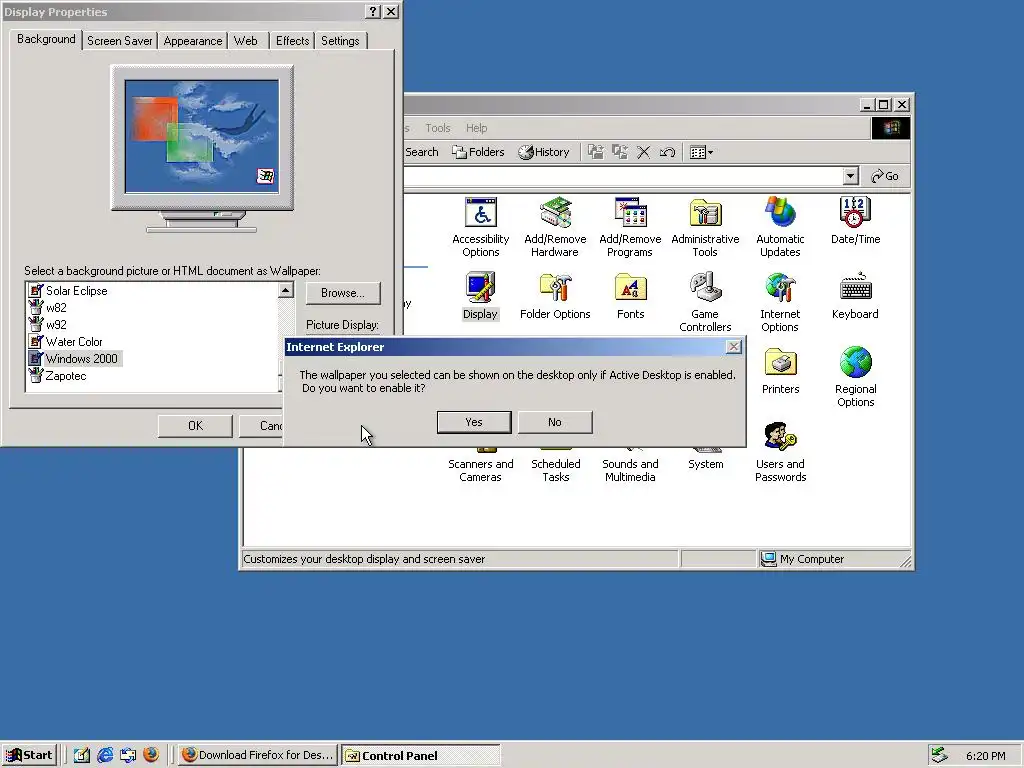Click the Go button beside address bar

click(886, 176)
